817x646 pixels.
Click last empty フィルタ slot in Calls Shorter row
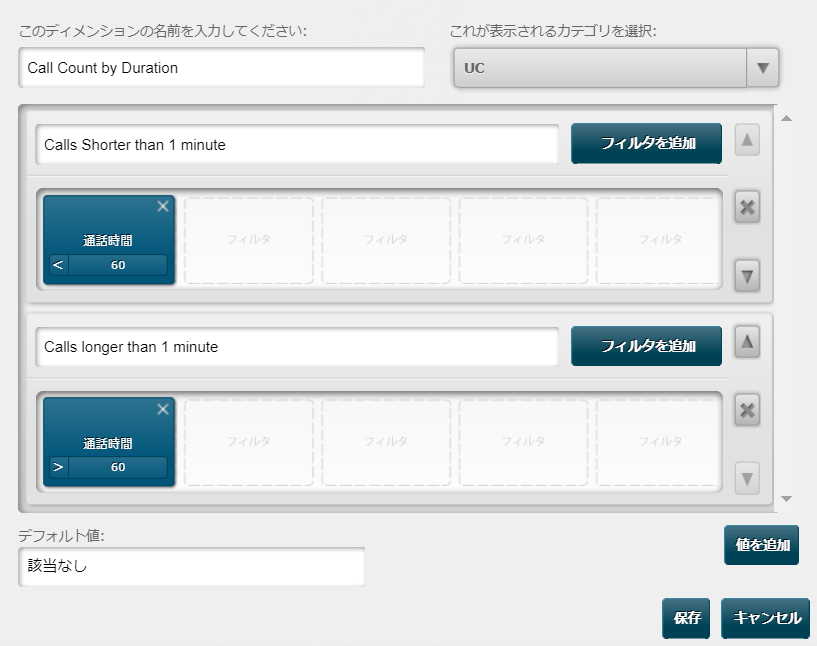pos(659,240)
